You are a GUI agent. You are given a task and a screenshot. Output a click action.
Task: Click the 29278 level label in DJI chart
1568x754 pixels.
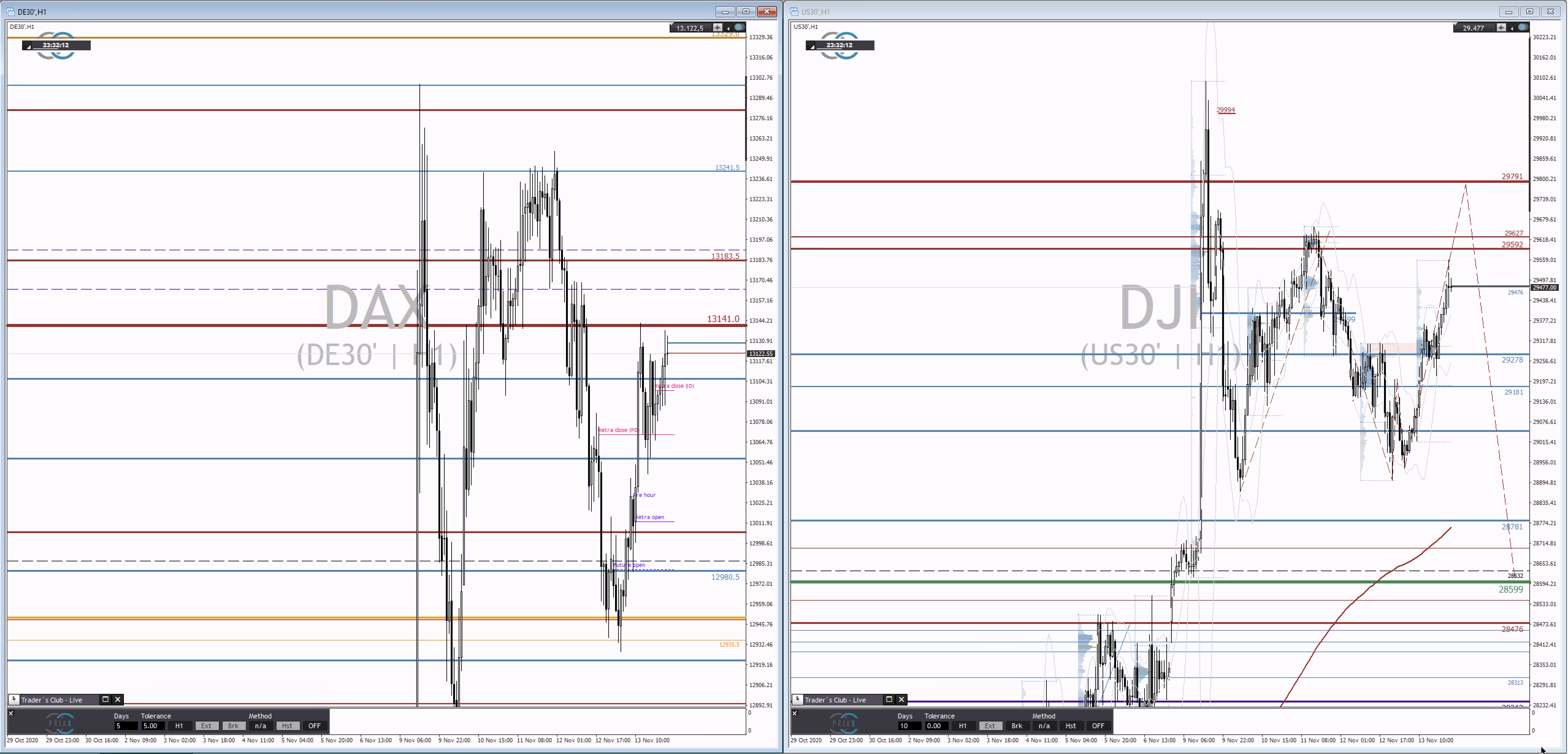point(1512,360)
